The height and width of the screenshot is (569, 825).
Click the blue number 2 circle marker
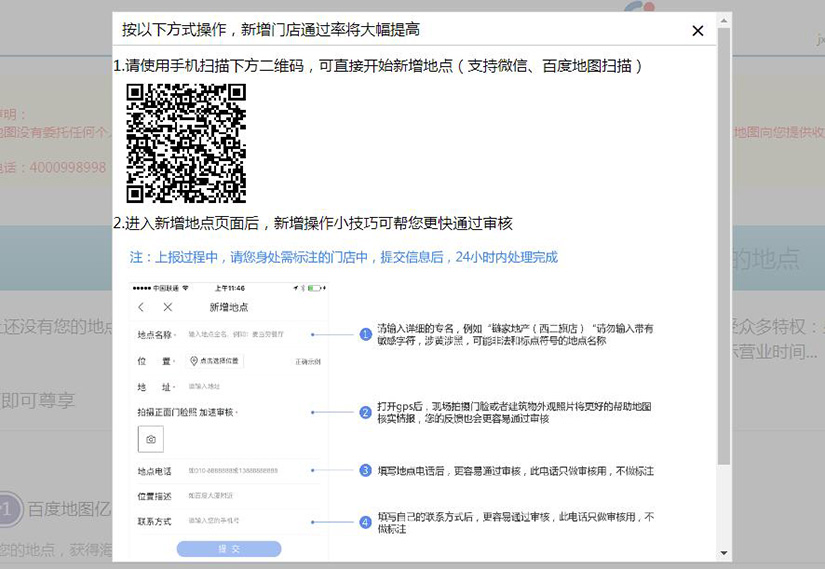point(366,412)
